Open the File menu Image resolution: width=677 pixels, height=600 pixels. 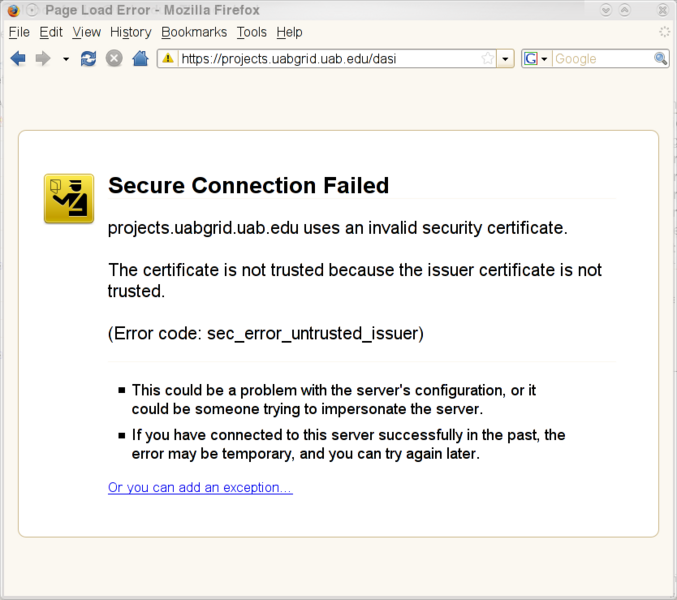point(19,32)
